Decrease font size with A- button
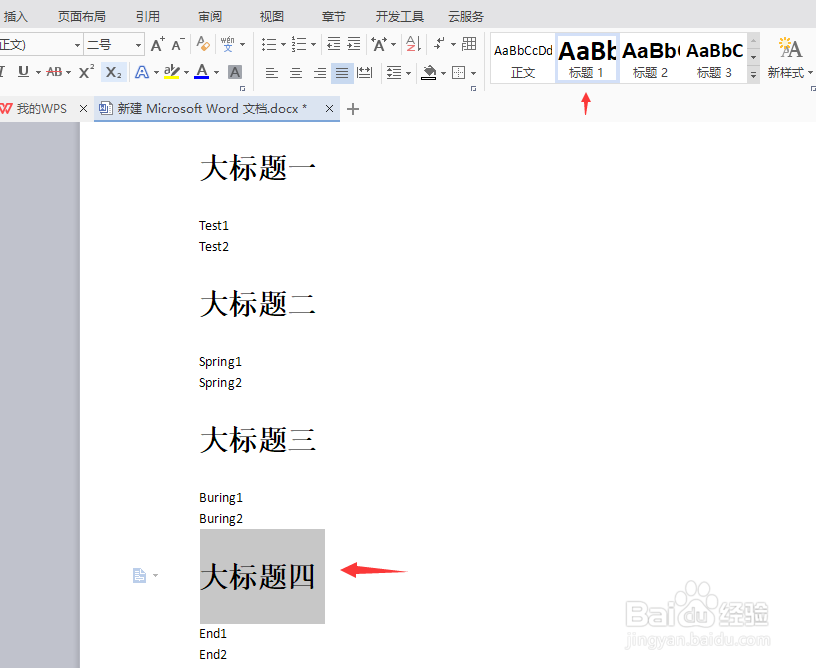This screenshot has width=816, height=668. pyautogui.click(x=178, y=45)
